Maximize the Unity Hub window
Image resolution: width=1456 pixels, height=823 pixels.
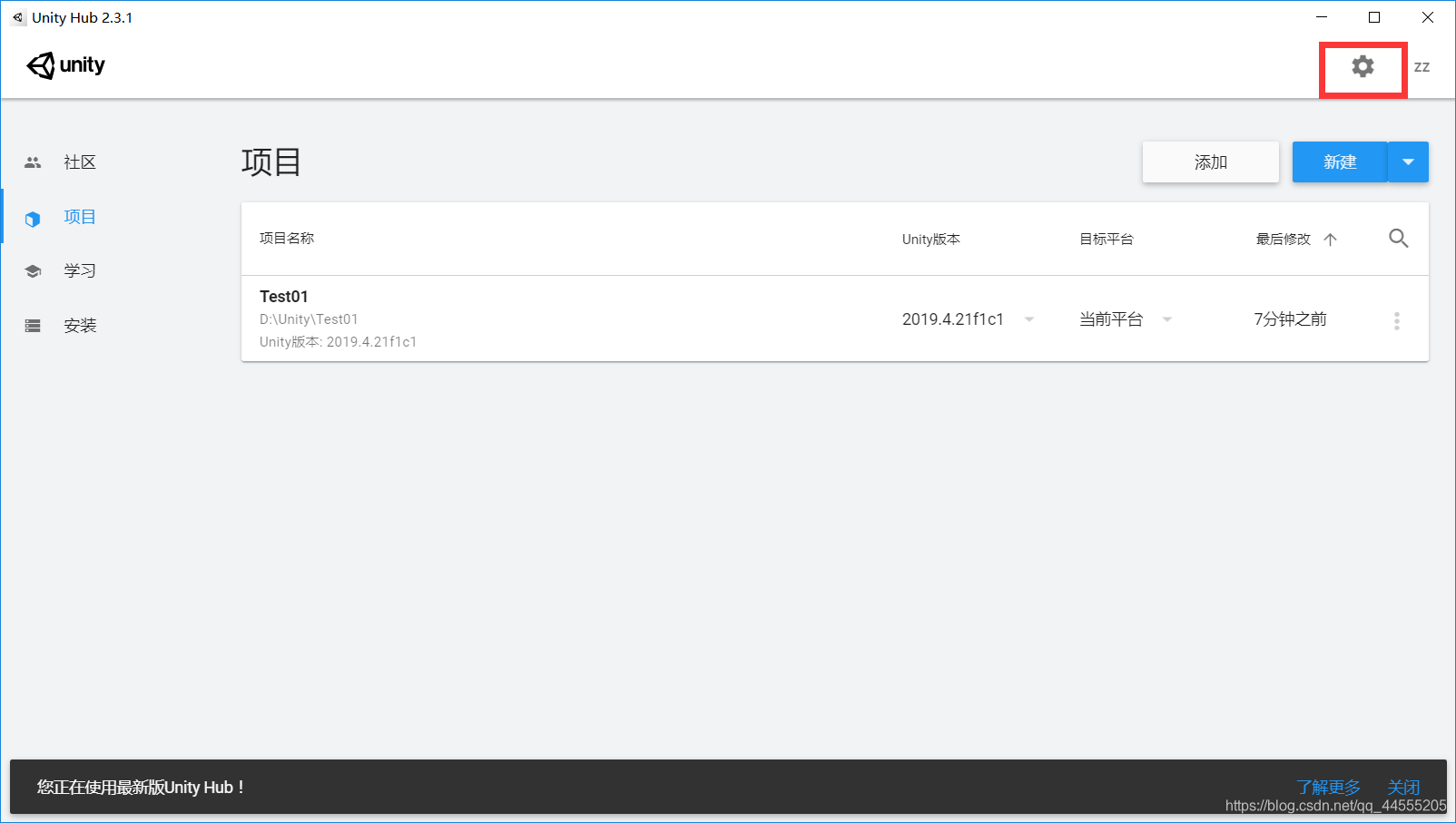click(x=1374, y=17)
